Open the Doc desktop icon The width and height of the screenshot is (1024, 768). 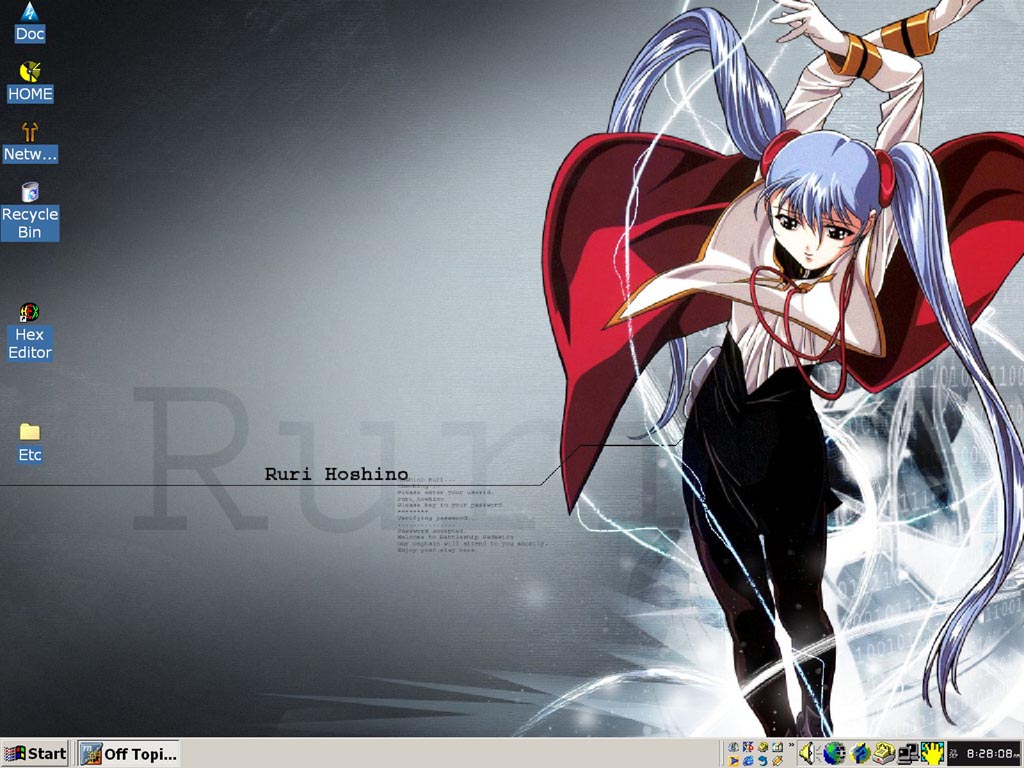coord(29,22)
